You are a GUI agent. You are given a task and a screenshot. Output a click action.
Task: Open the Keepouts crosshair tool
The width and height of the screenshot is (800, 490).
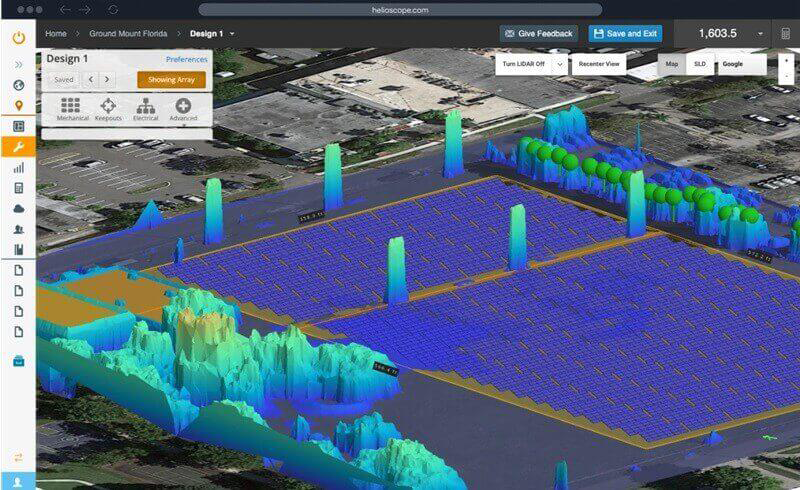[108, 109]
